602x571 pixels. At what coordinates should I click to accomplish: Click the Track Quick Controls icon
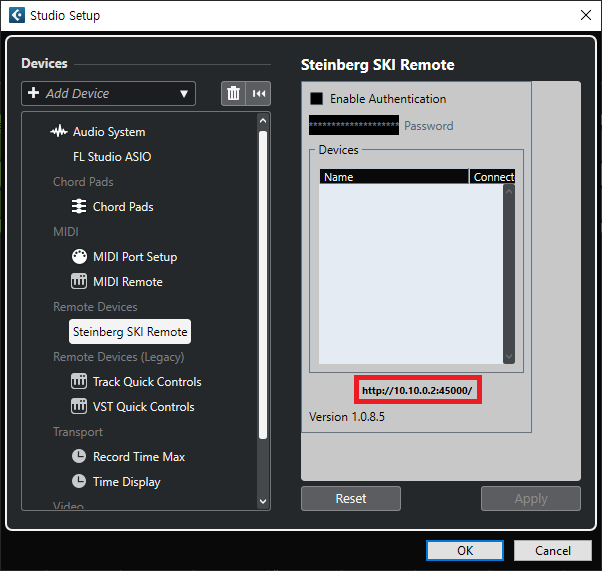pyautogui.click(x=79, y=381)
